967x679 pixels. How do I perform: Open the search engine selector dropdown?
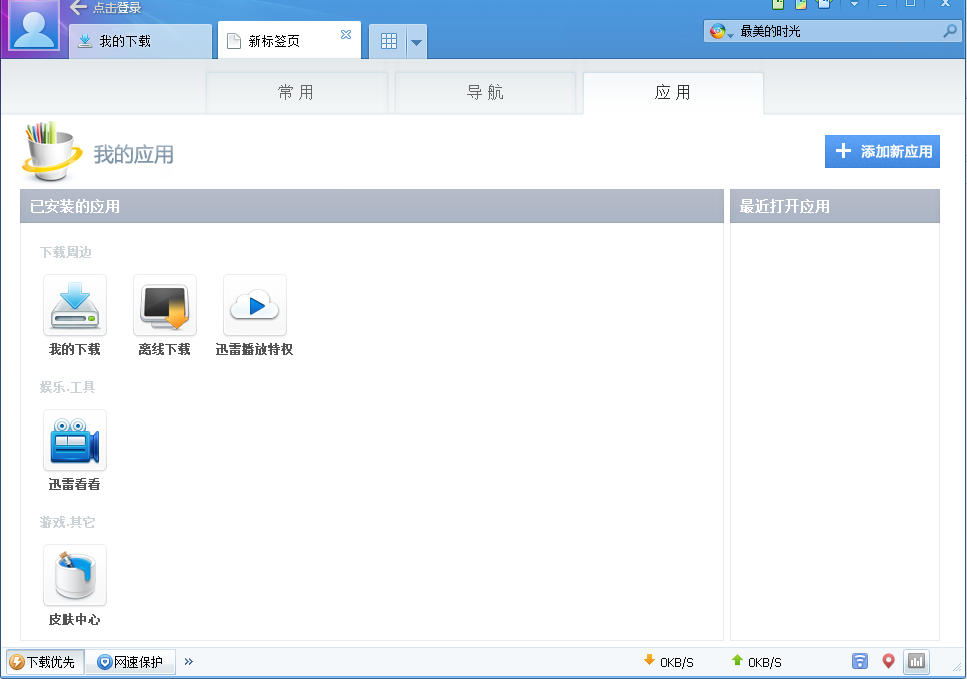[721, 31]
